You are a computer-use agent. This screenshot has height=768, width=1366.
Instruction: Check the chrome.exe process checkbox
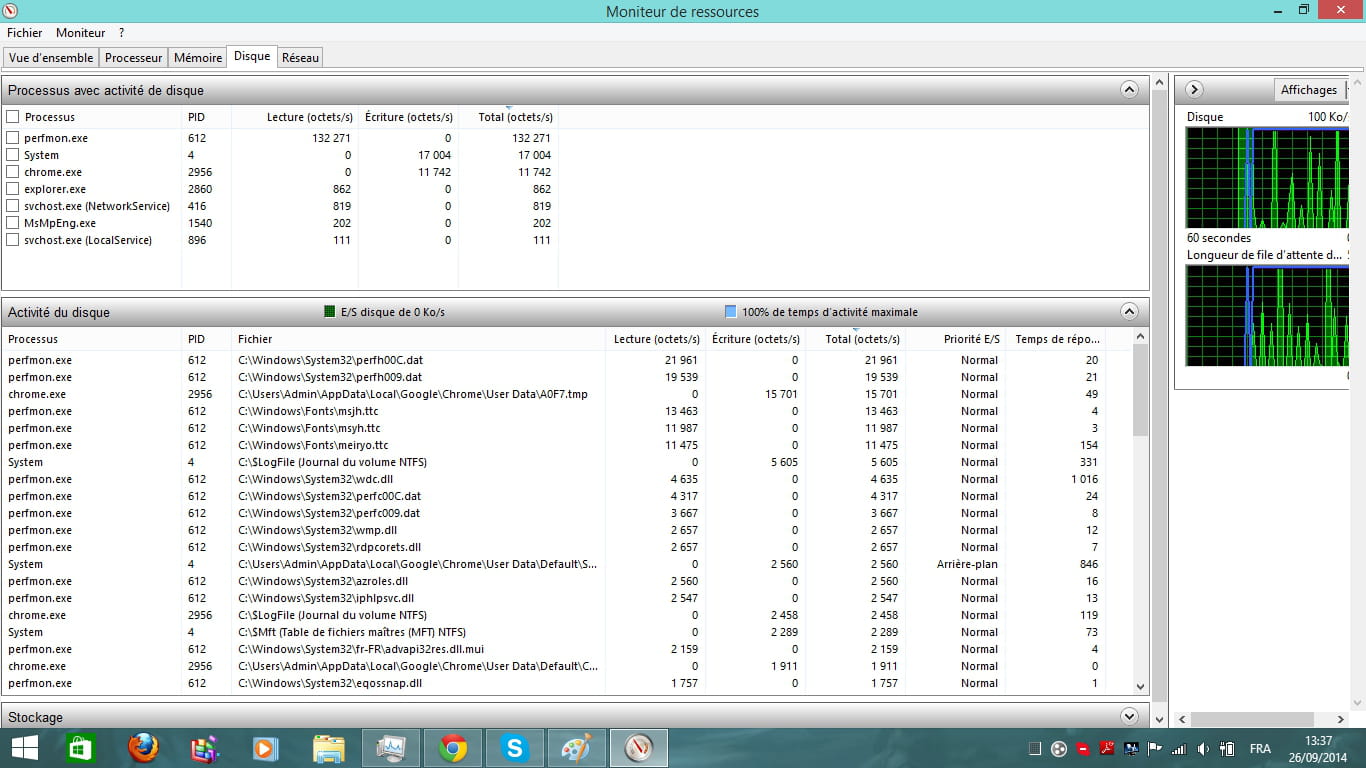pyautogui.click(x=13, y=172)
